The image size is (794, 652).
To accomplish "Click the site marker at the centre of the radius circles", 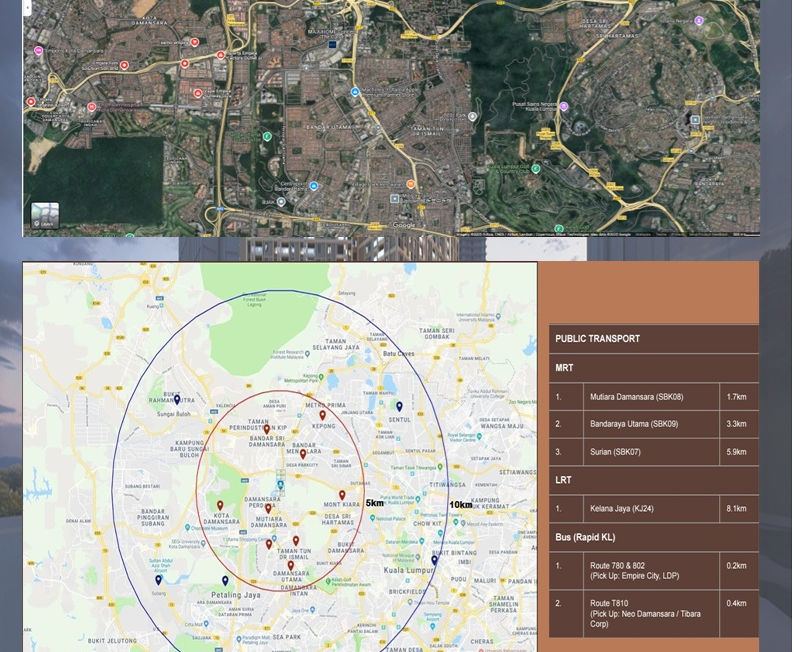I will 281,485.
